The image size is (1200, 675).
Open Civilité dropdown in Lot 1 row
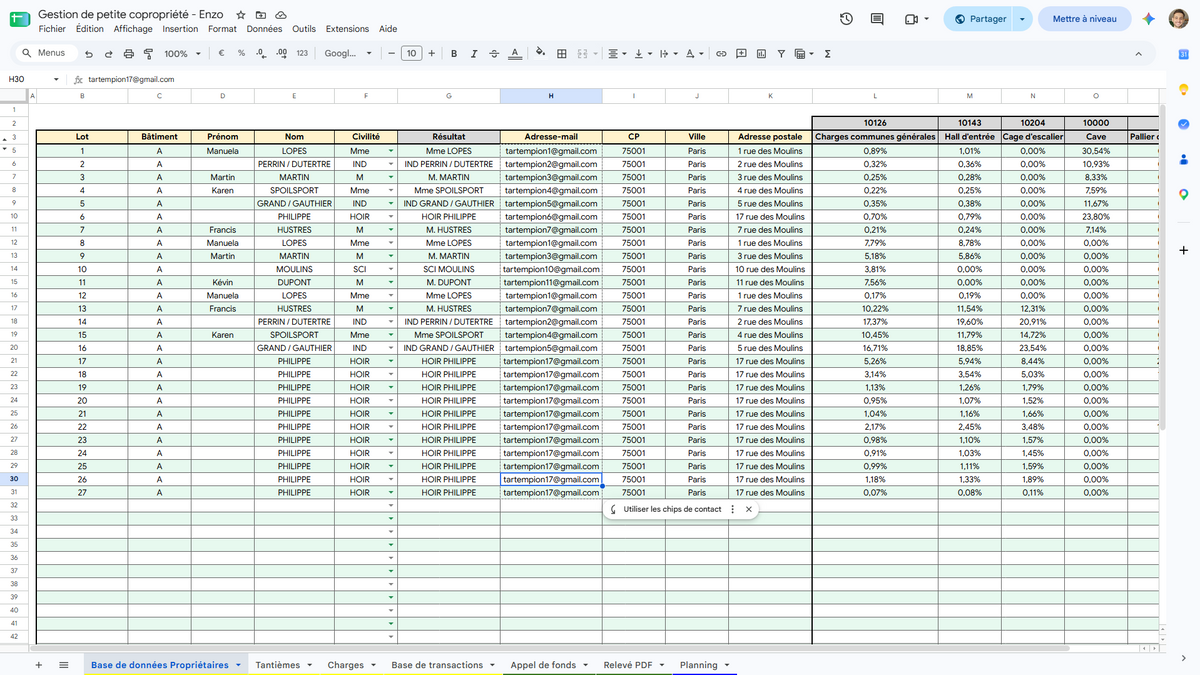point(391,151)
